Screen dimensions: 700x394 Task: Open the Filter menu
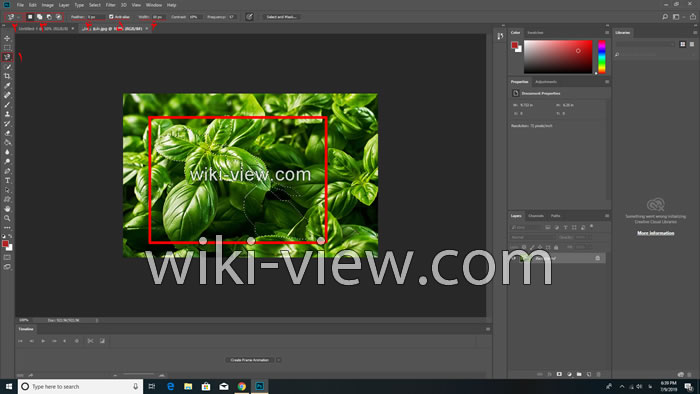tap(110, 5)
